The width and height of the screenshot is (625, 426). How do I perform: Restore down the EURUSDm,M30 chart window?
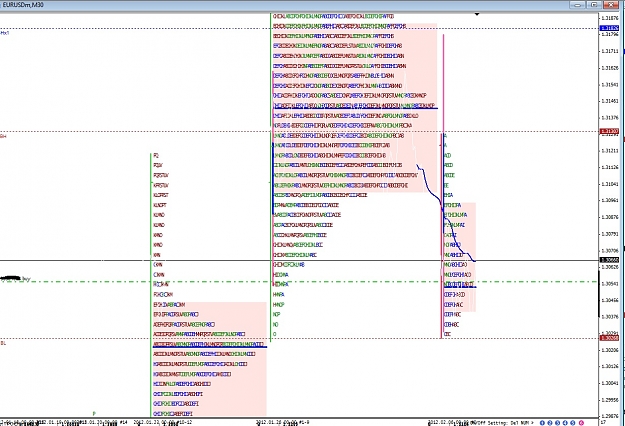point(594,5)
